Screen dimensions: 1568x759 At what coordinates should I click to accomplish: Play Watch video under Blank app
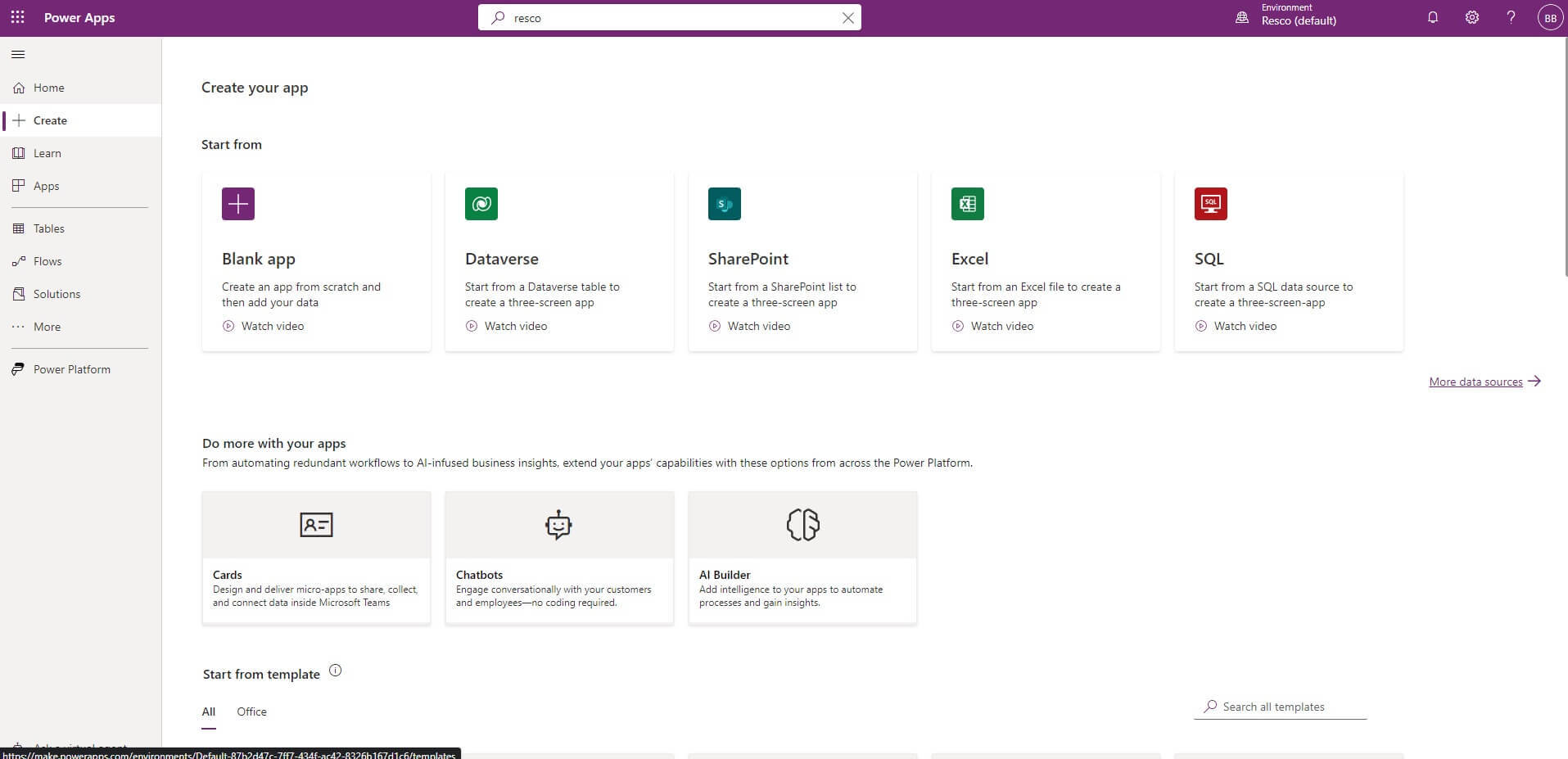tap(263, 326)
